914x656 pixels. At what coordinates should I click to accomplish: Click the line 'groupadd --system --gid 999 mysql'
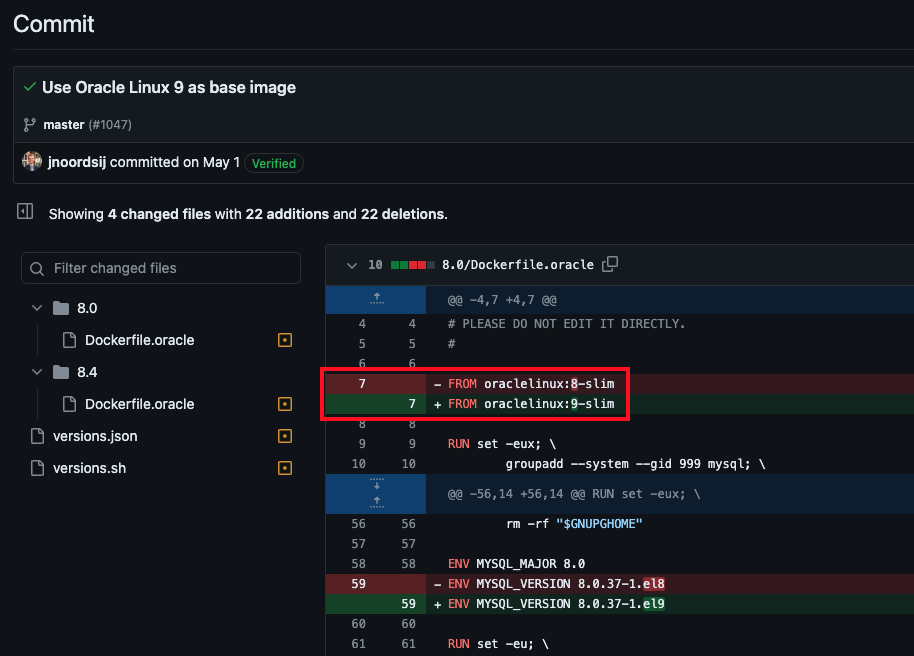pyautogui.click(x=635, y=464)
